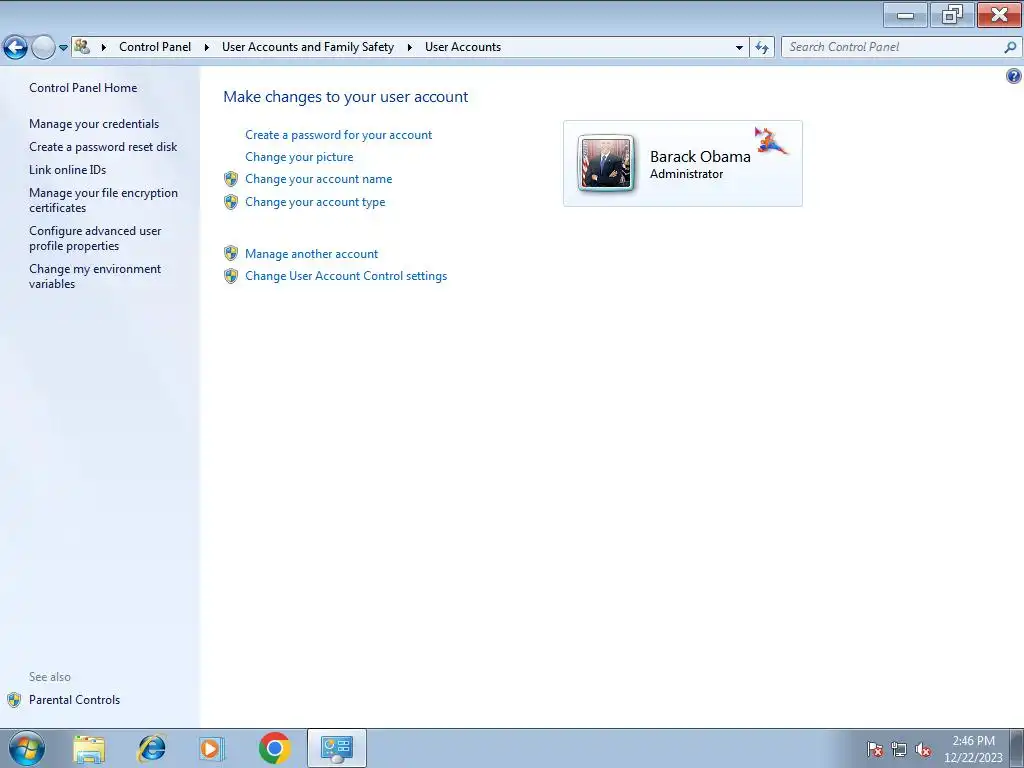Open Parental Controls link
Viewport: 1024px width, 768px height.
(74, 699)
